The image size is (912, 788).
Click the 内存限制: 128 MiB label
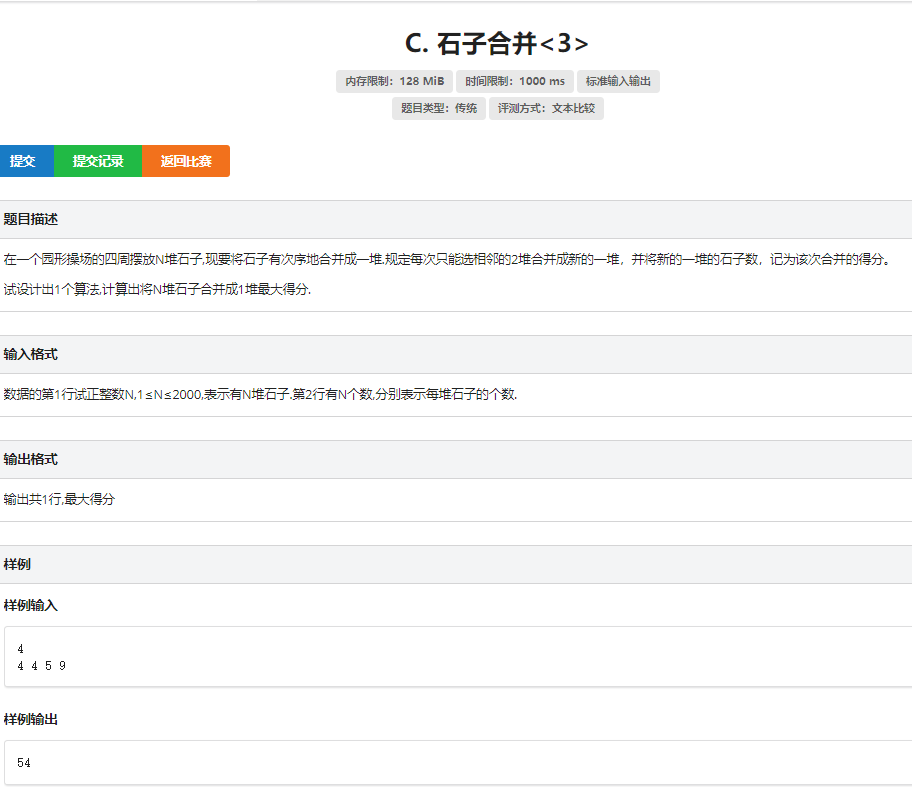click(x=394, y=81)
